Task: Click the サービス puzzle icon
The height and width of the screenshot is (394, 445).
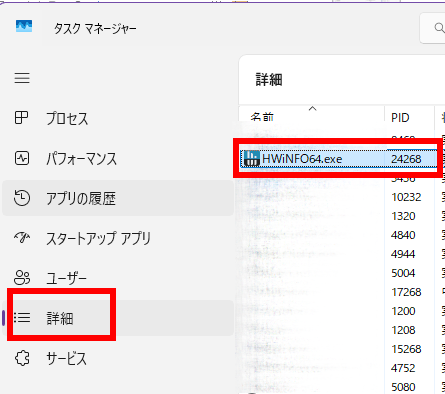Action: click(22, 358)
